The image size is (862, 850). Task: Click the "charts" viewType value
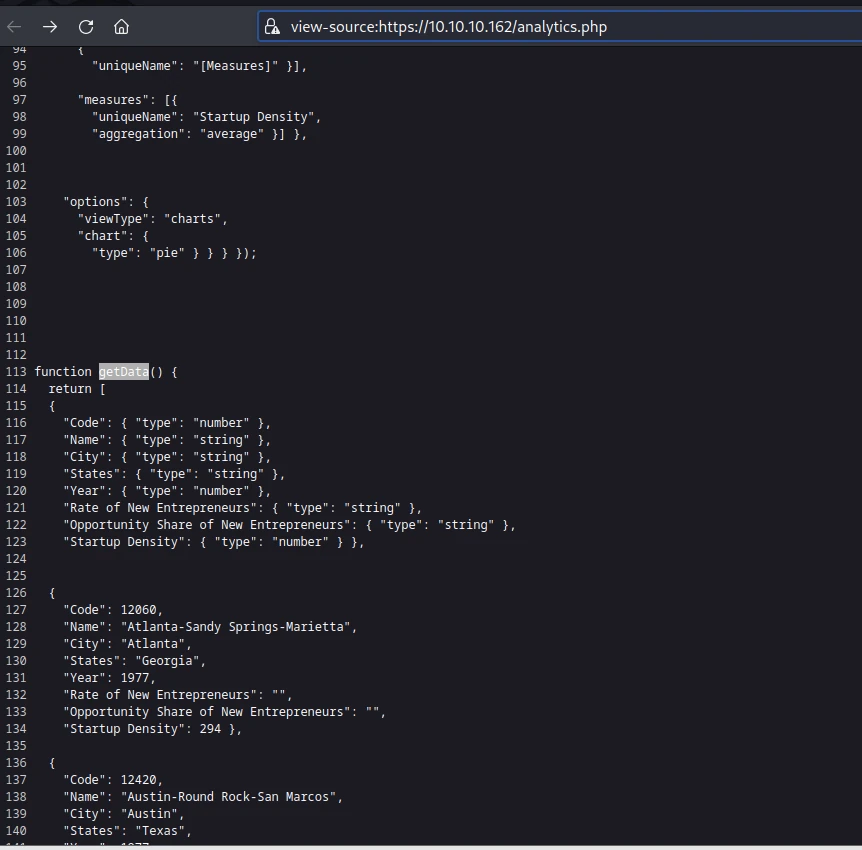(192, 219)
